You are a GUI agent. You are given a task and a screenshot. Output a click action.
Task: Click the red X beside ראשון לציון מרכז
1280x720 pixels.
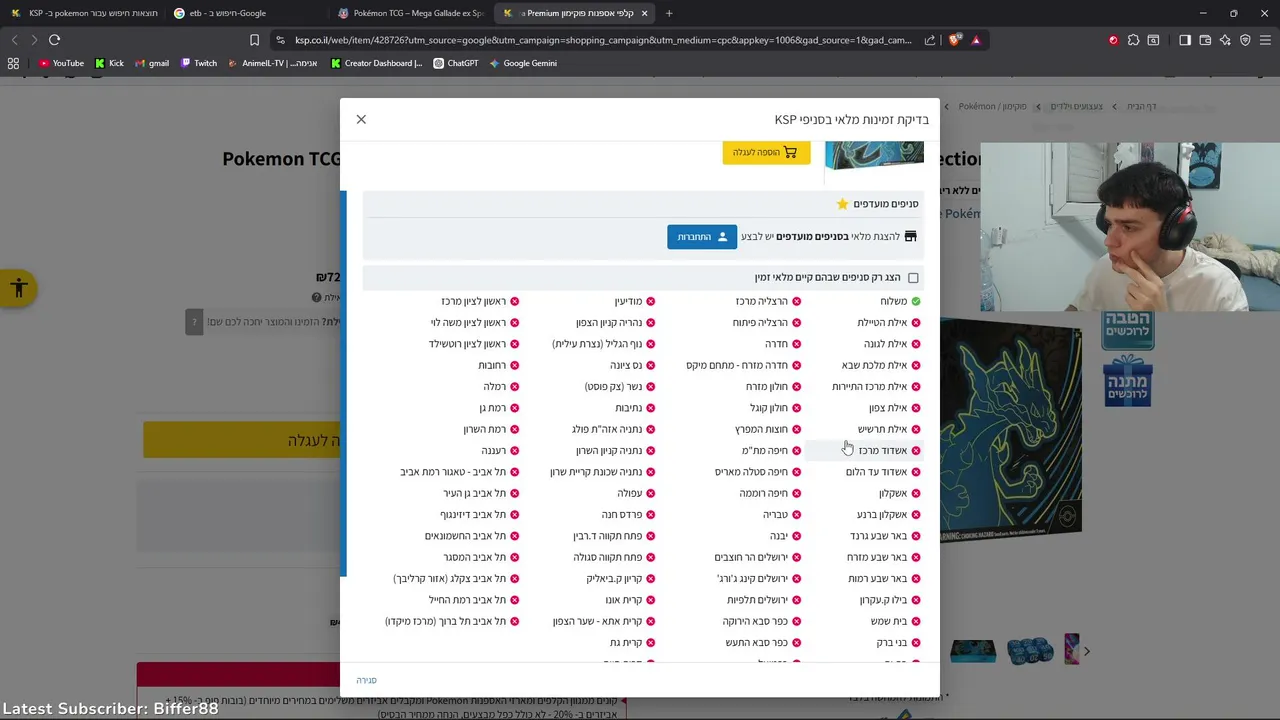pos(515,301)
